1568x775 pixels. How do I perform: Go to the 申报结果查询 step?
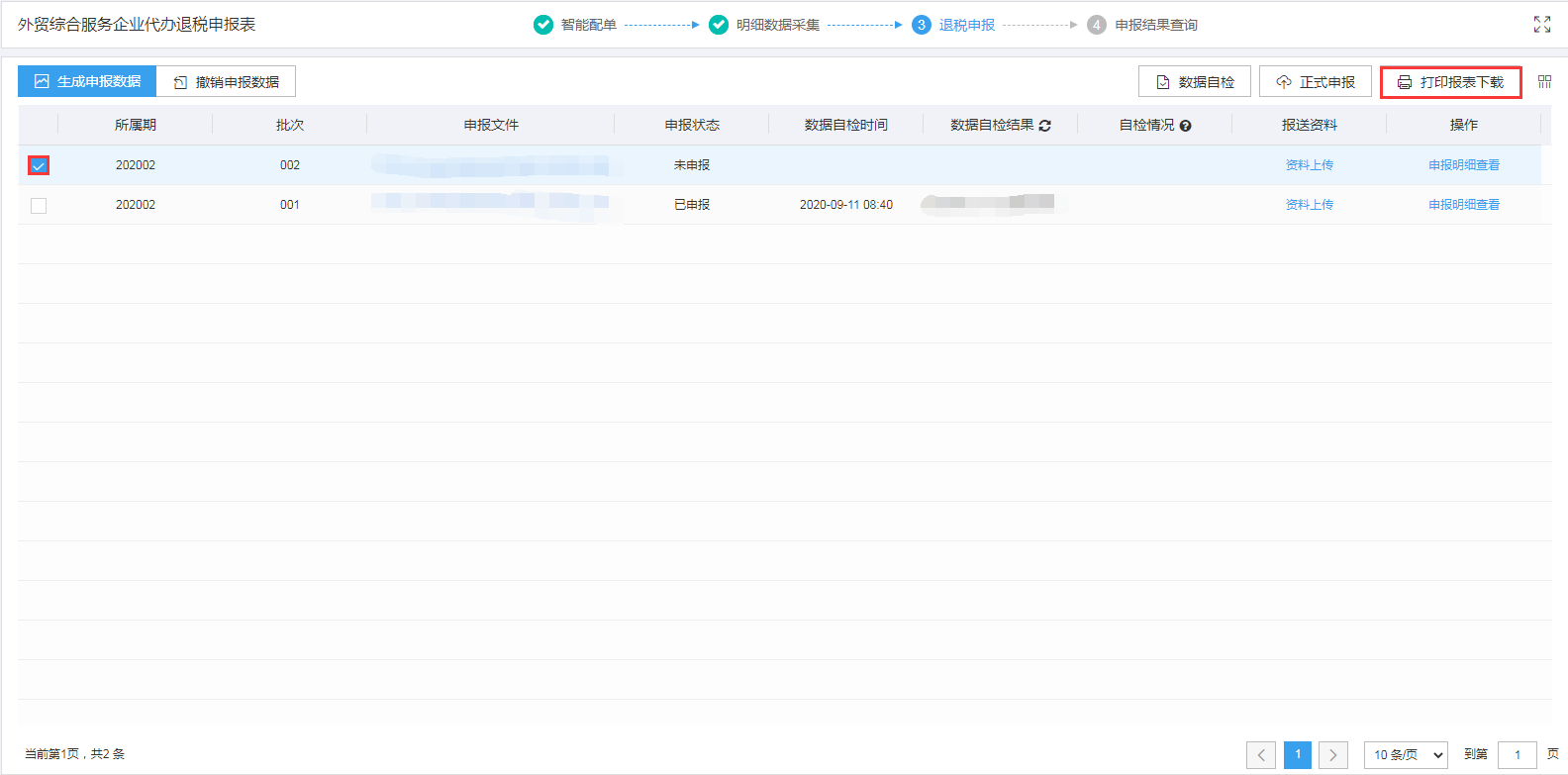[1156, 25]
